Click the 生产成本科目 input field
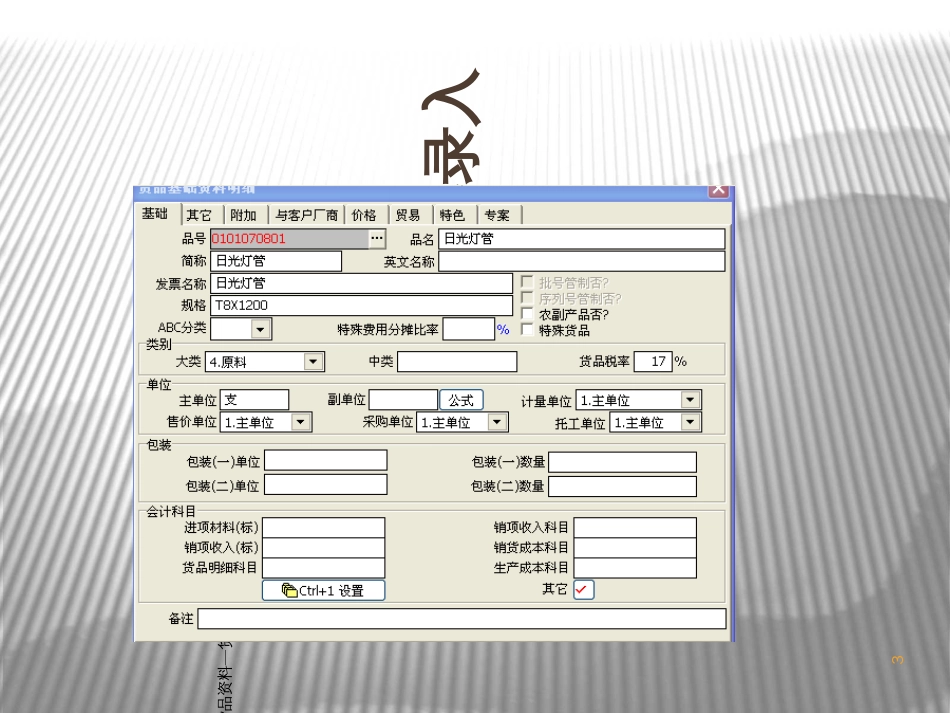Image resolution: width=950 pixels, height=713 pixels. click(635, 568)
